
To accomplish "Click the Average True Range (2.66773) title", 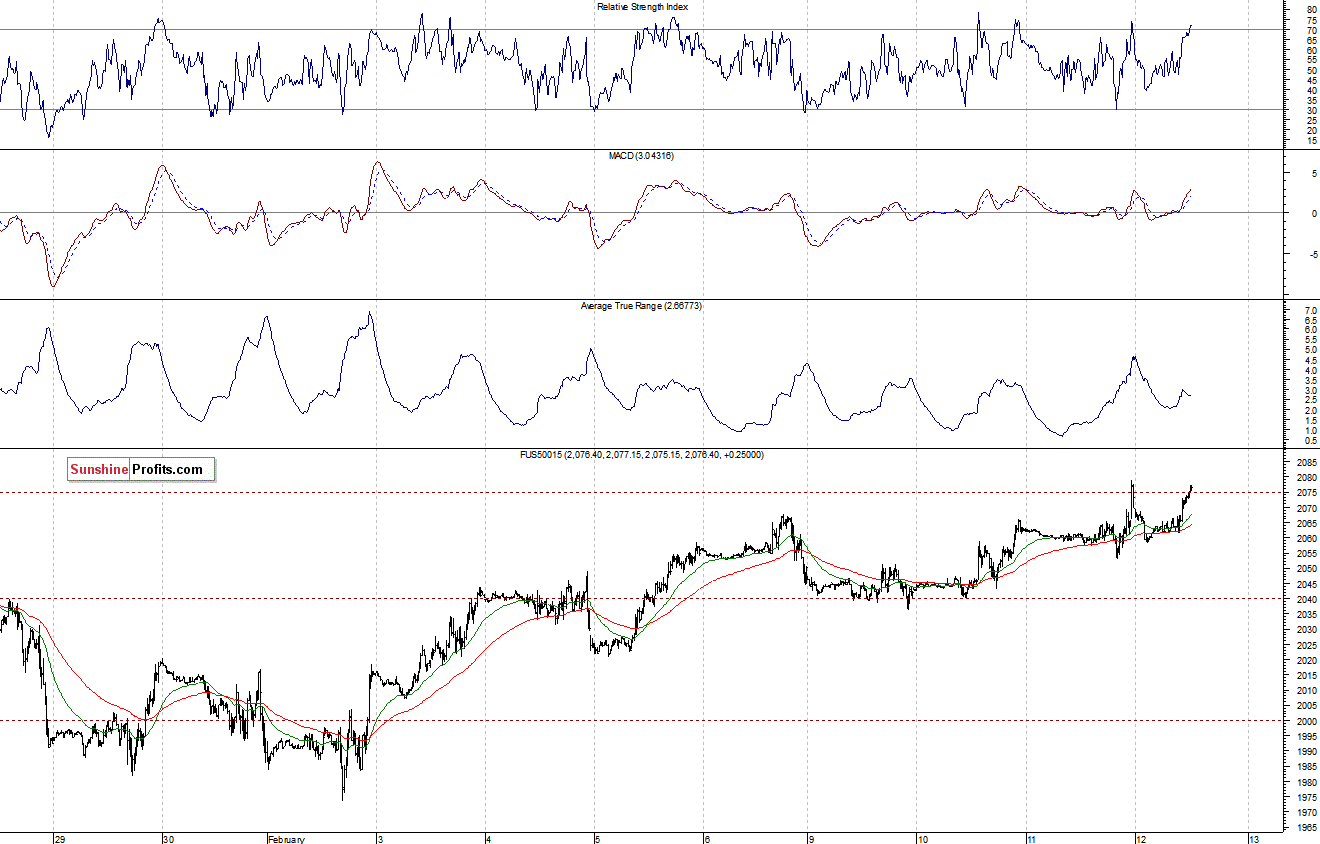I will [641, 305].
